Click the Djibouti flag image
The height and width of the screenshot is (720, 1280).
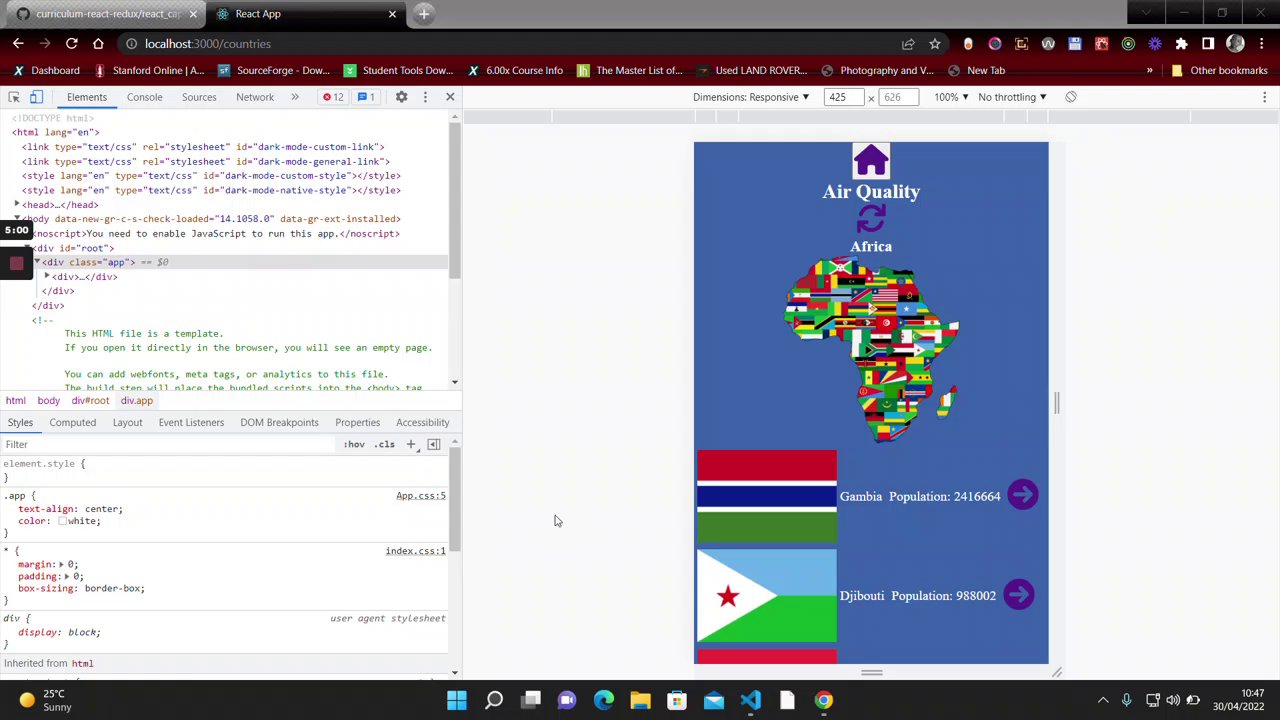pyautogui.click(x=767, y=596)
